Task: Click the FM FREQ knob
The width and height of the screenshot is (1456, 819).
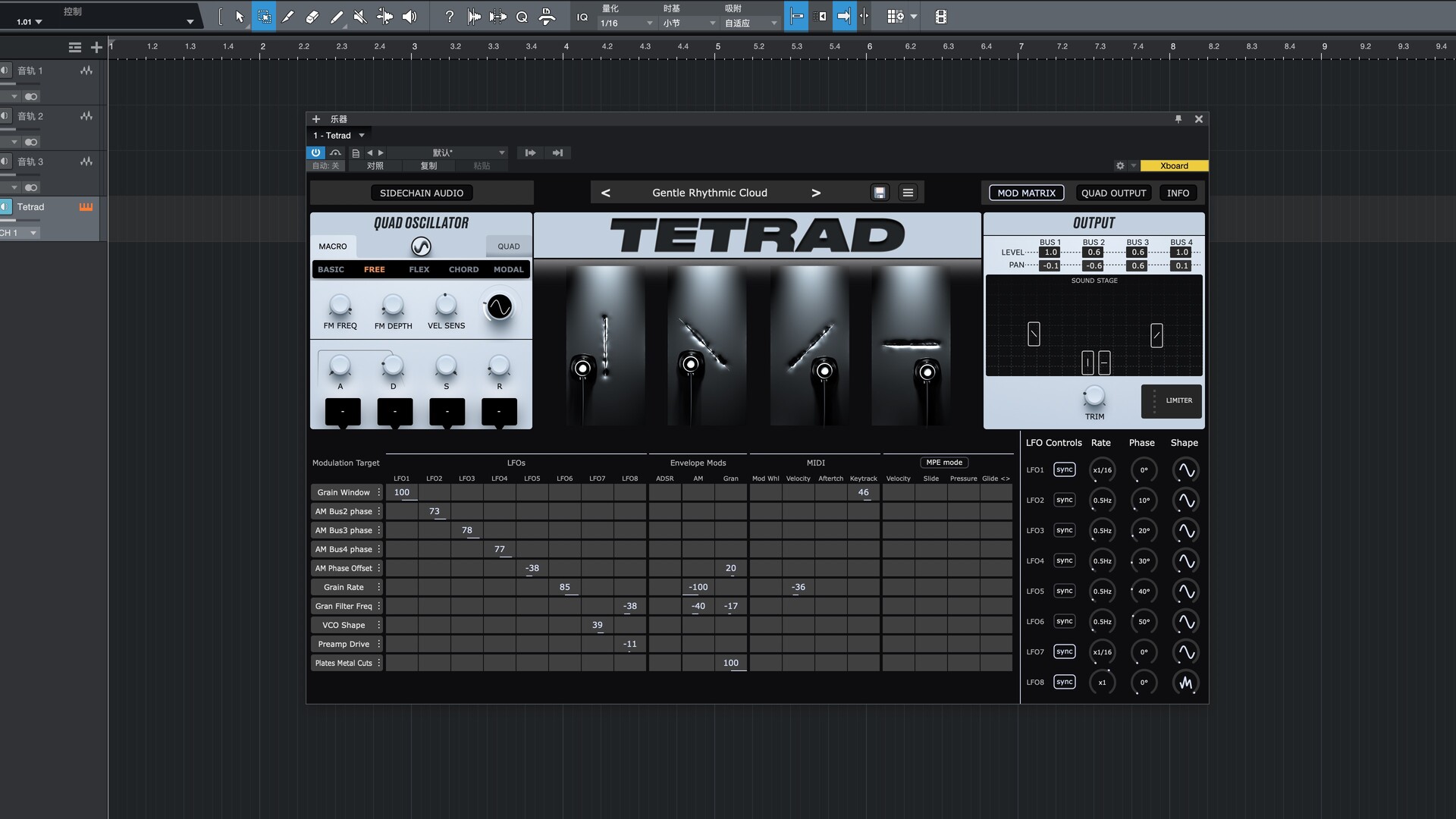Action: (340, 306)
